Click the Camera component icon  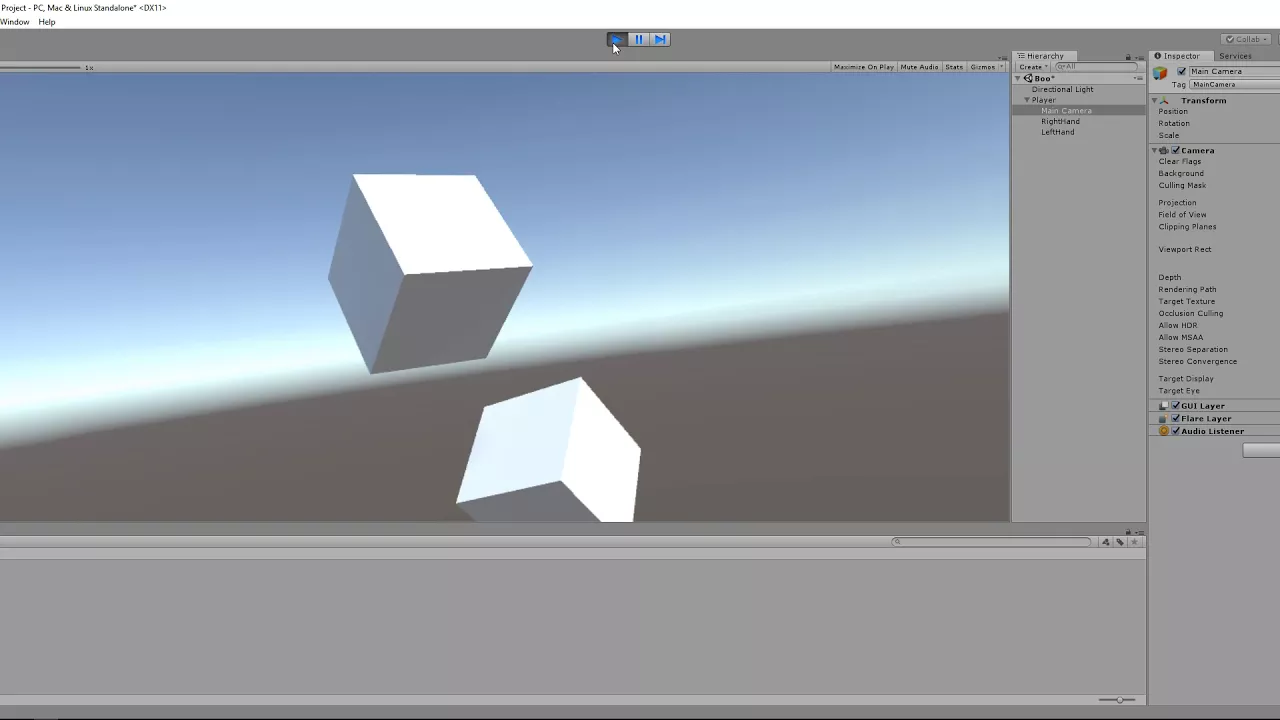pos(1164,151)
